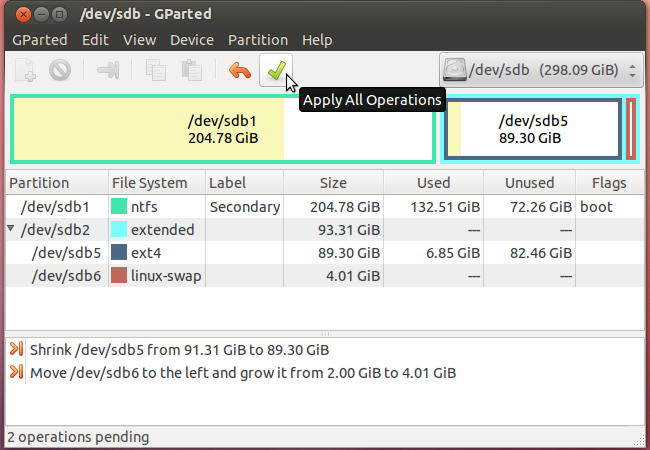Undo last operation with orange arrow
This screenshot has height=450, width=650.
coord(240,70)
